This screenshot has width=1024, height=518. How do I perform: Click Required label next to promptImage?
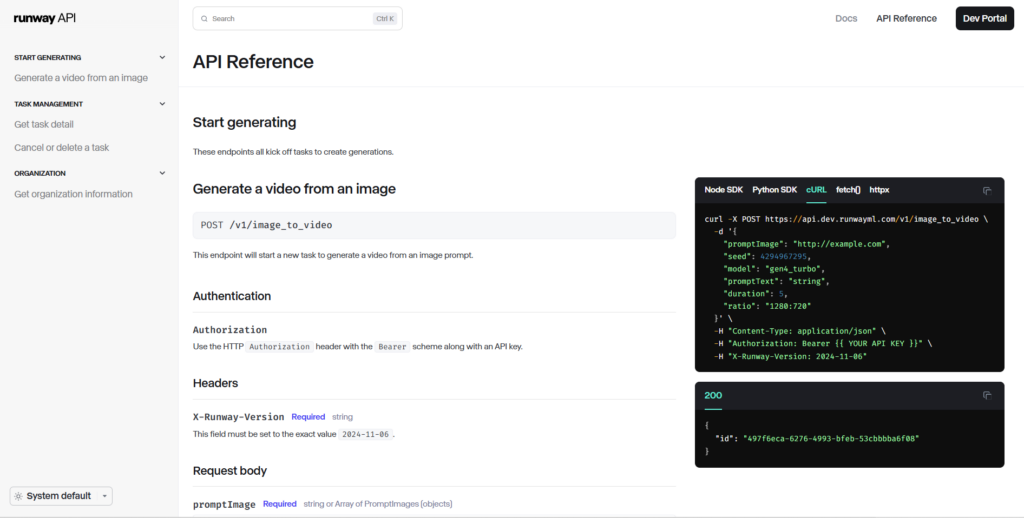pos(280,504)
